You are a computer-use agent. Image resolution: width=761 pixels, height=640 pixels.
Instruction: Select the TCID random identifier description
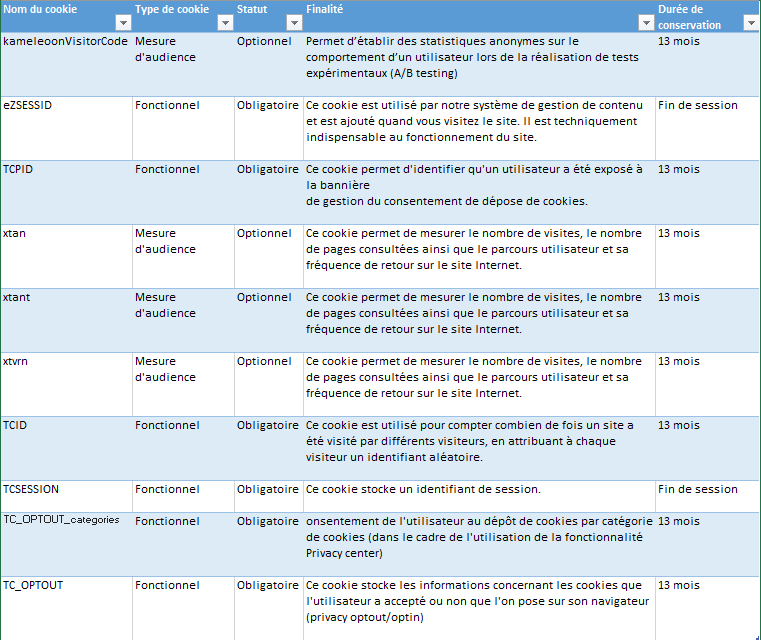coord(480,448)
